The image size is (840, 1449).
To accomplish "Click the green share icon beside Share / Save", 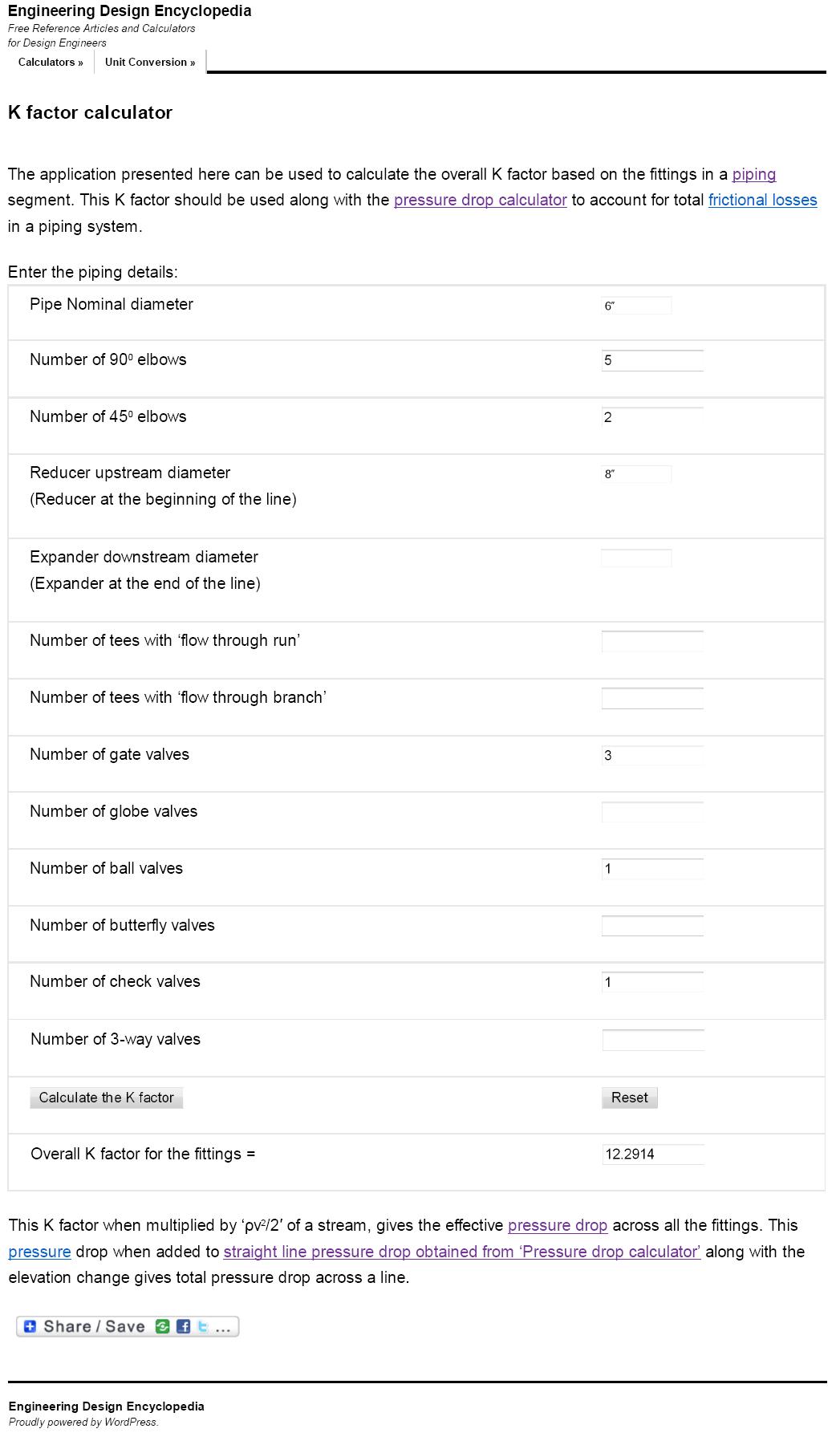I will click(x=163, y=1327).
